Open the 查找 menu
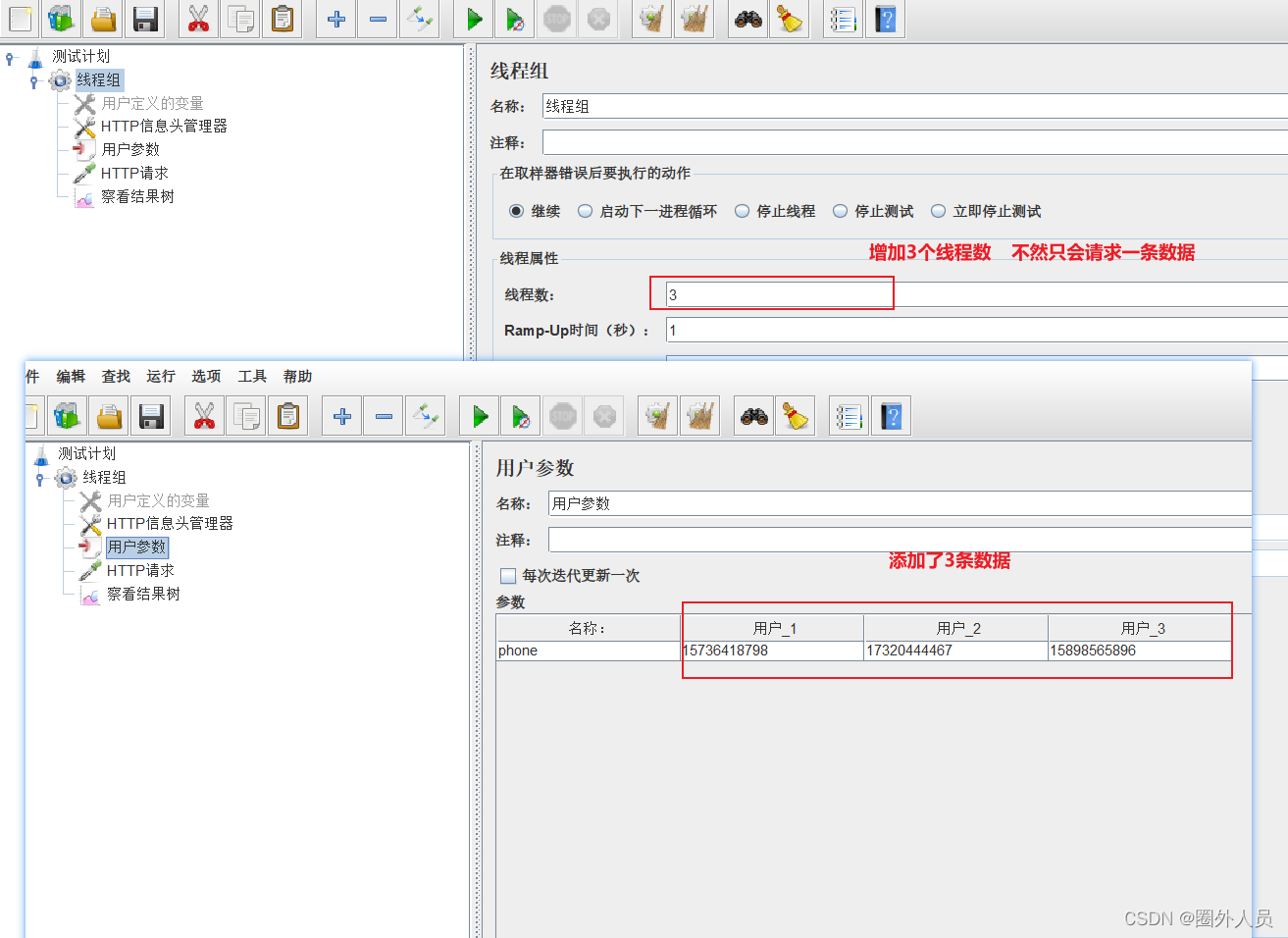This screenshot has height=938, width=1288. coord(116,376)
